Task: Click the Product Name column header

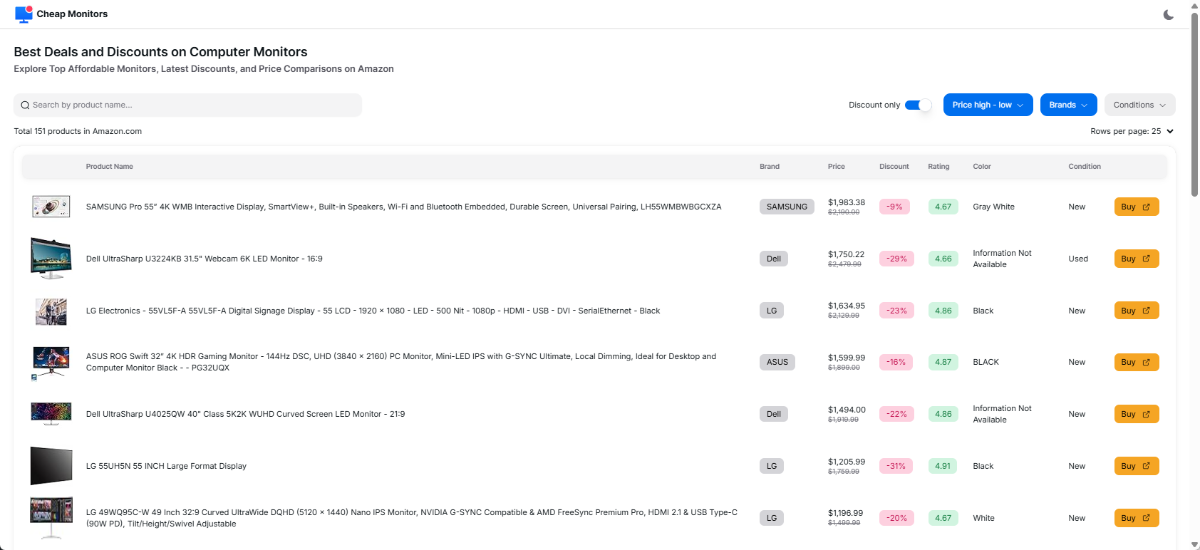Action: [x=109, y=167]
